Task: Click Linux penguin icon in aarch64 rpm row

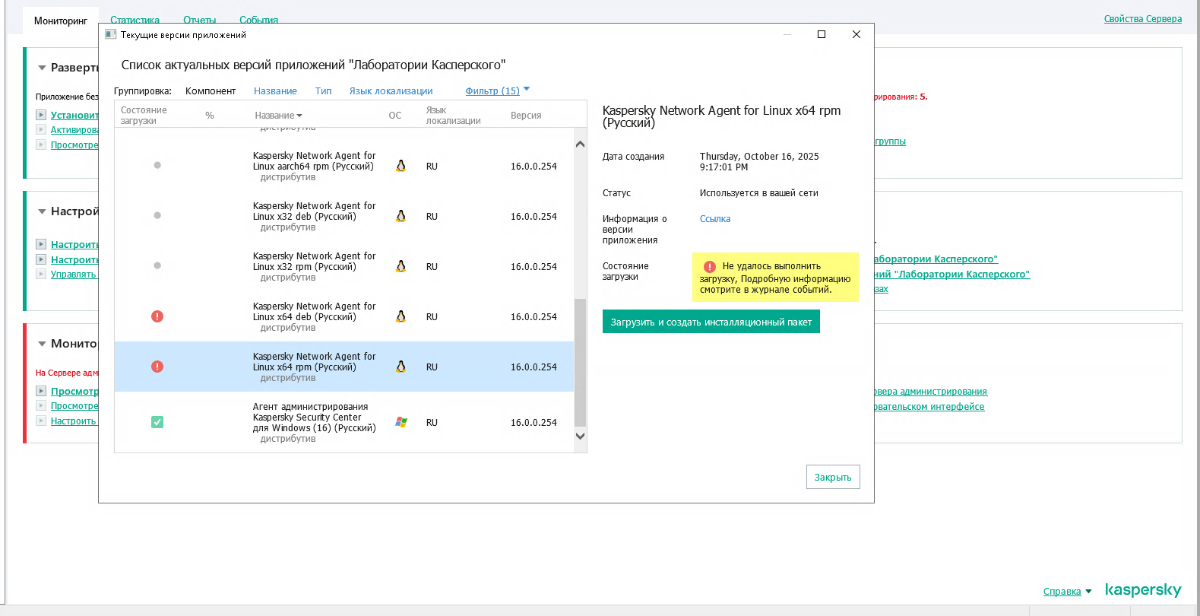Action: [401, 166]
